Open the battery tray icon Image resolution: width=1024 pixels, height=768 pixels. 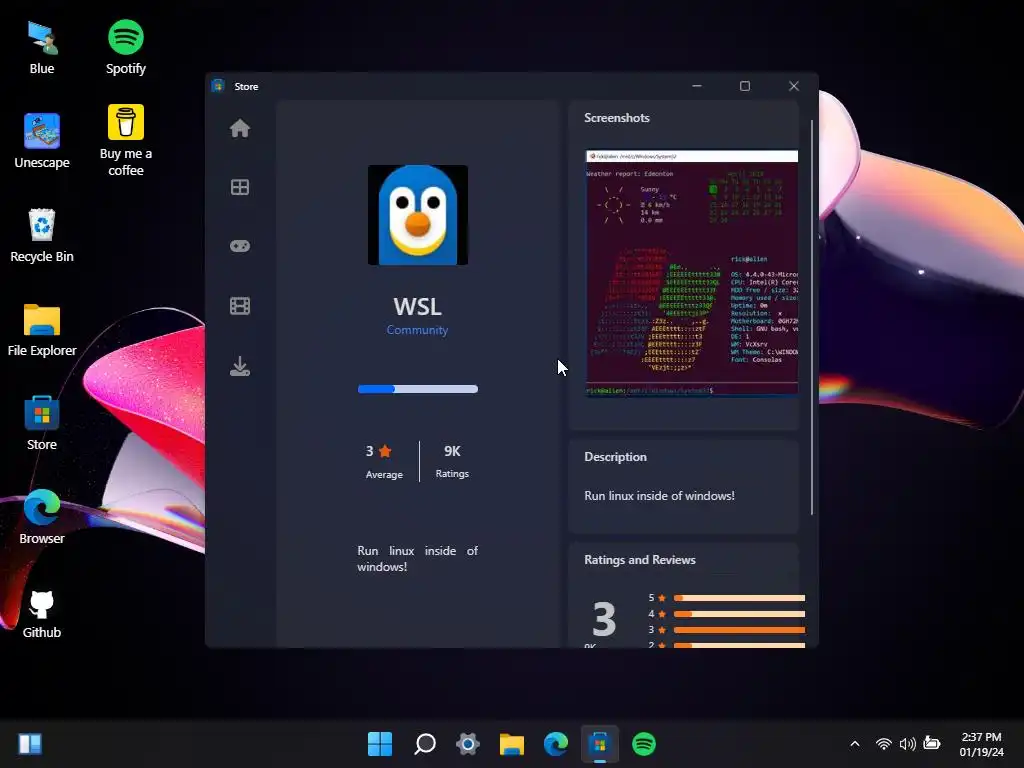(x=932, y=743)
